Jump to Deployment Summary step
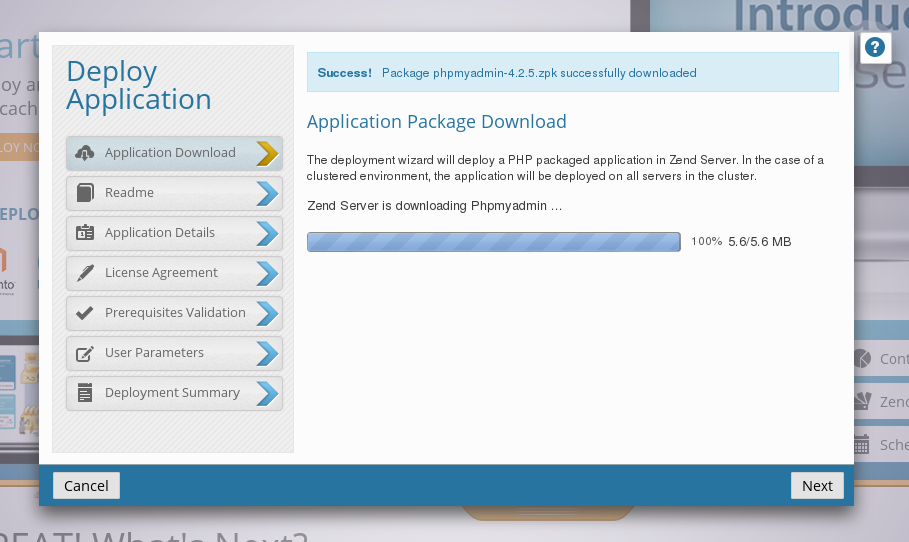 [x=174, y=393]
